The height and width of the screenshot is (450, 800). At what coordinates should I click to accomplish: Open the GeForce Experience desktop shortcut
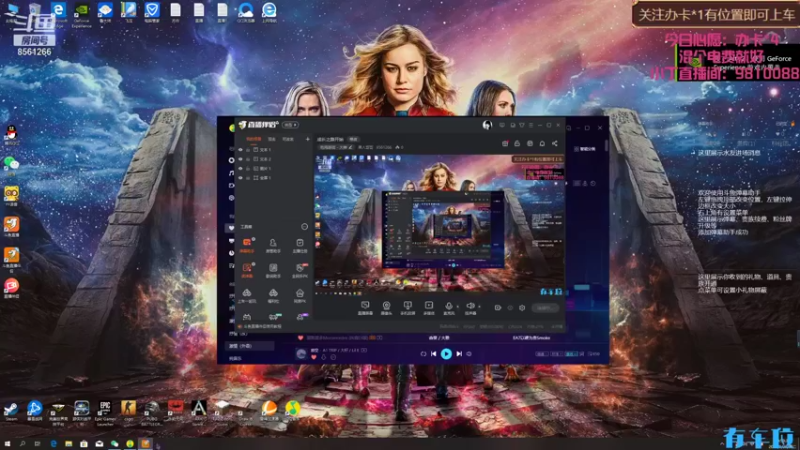[x=82, y=15]
